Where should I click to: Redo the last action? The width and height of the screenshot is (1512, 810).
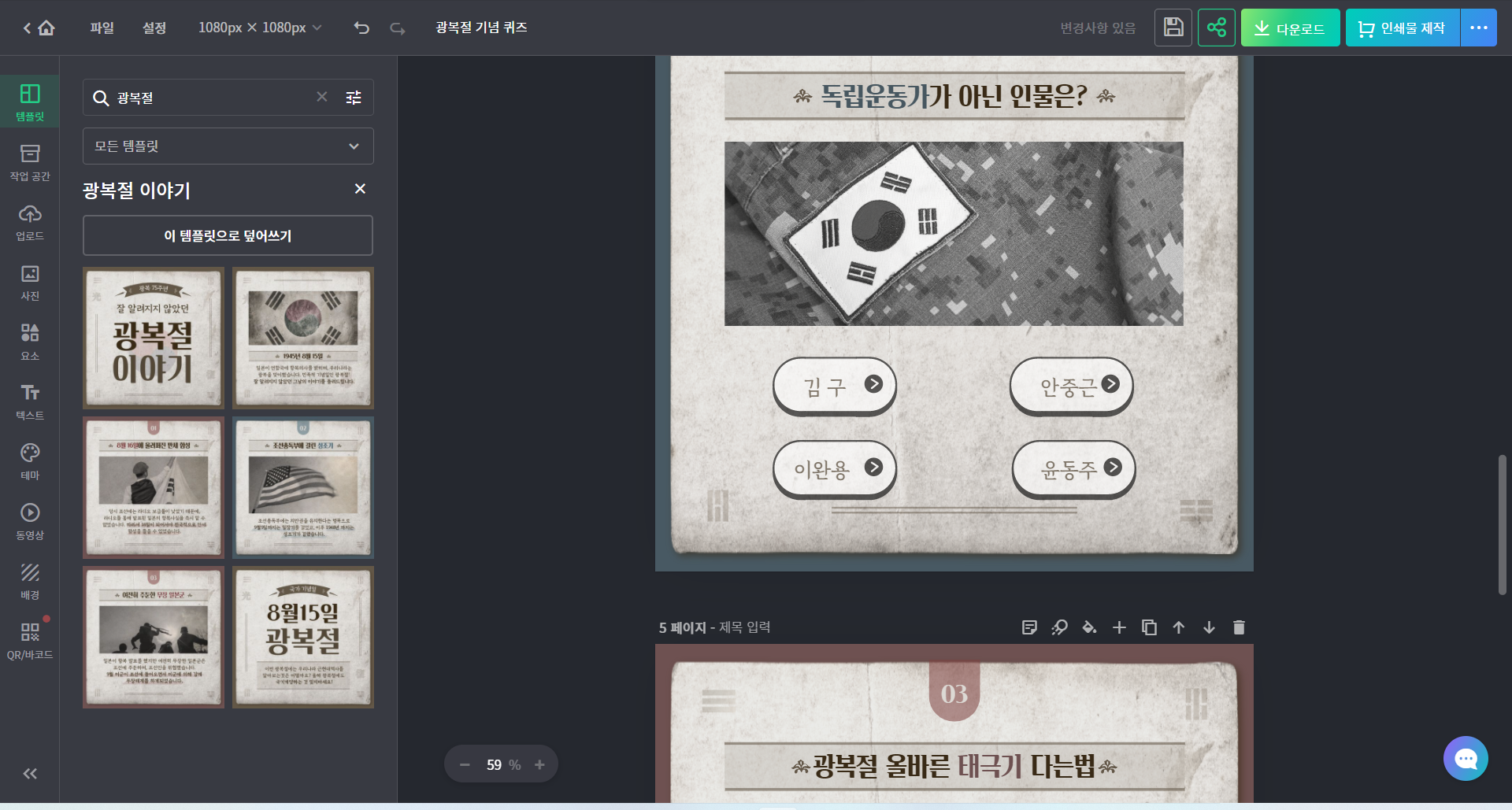tap(398, 28)
